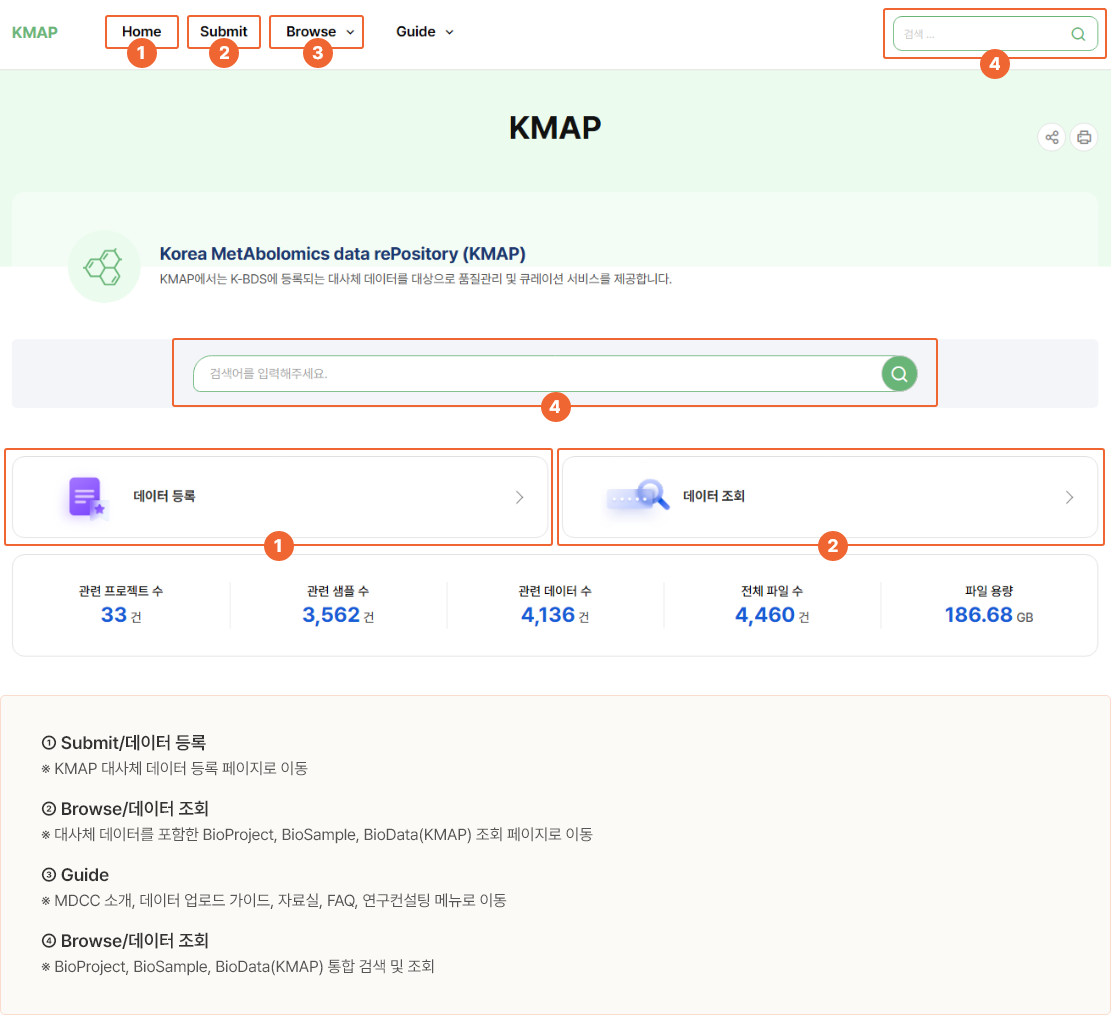The image size is (1111, 1015).
Task: Open the Submit menu item
Action: 223,32
